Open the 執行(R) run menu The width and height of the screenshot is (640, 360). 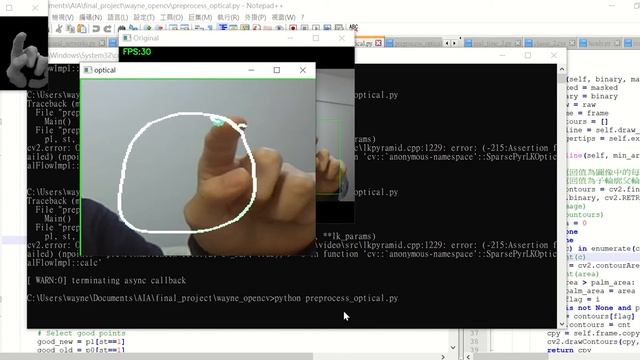point(228,17)
